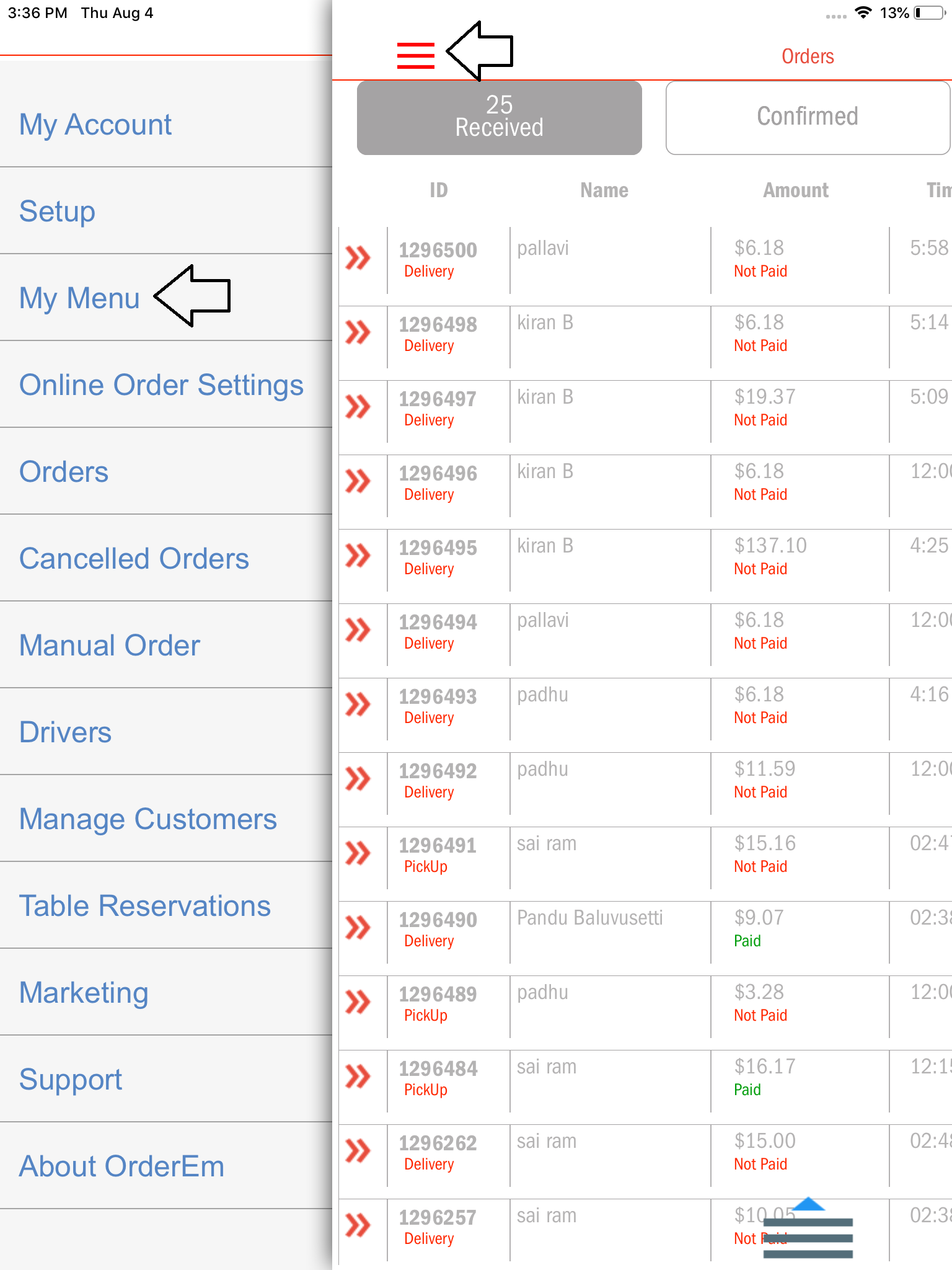Select the Manage Customers sidebar entry
This screenshot has width=952, height=1270.
148,819
